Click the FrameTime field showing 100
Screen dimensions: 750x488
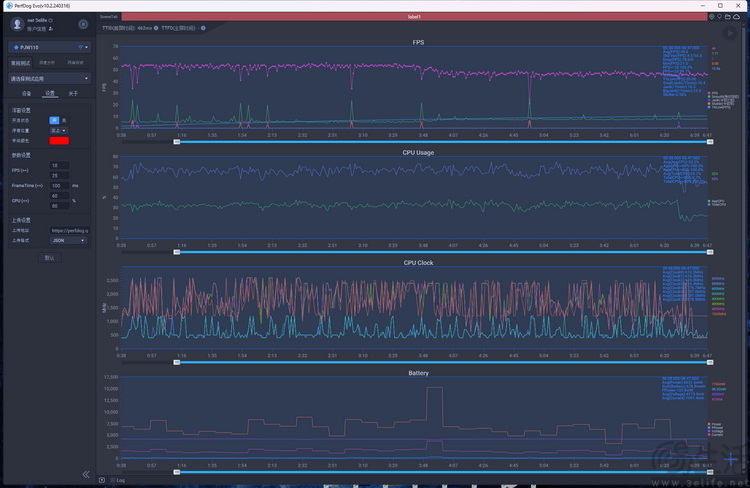59,186
